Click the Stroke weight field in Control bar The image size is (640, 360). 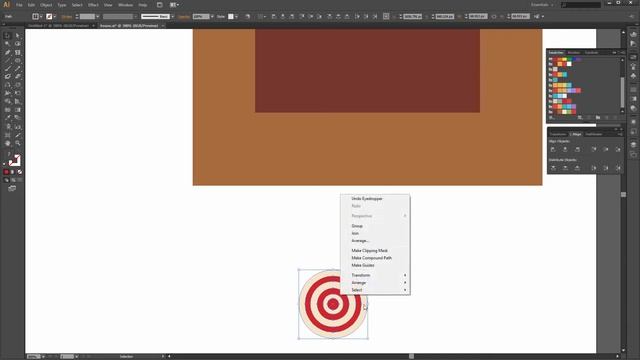[x=87, y=17]
